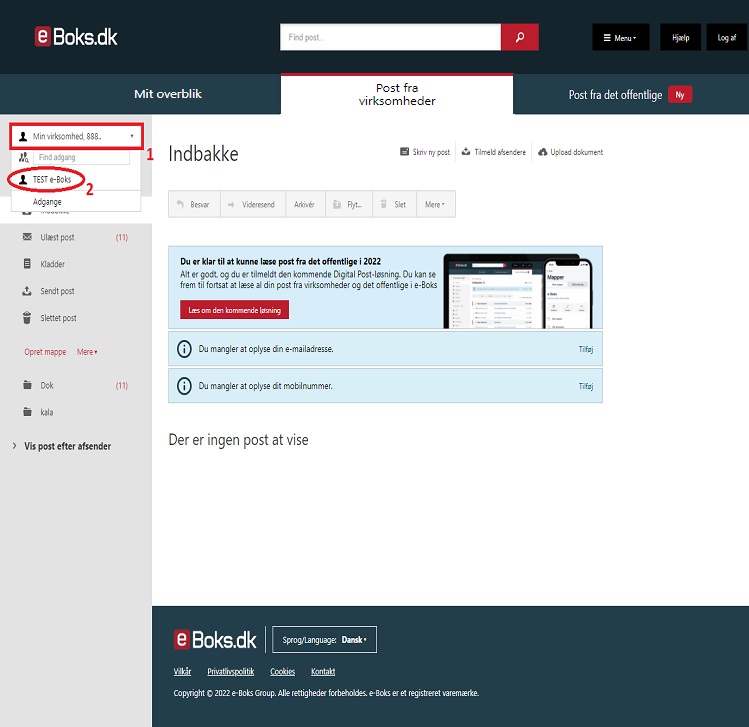Screen dimensions: 749x727
Task: Open the Kladder folder
Action: point(53,264)
